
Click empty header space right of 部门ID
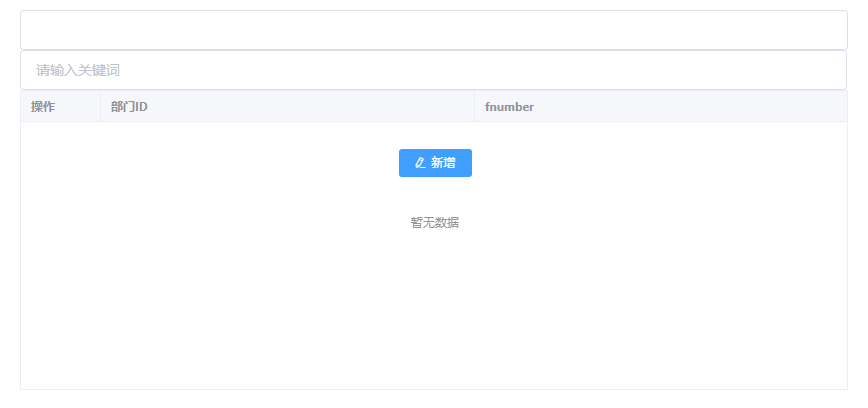click(x=320, y=107)
